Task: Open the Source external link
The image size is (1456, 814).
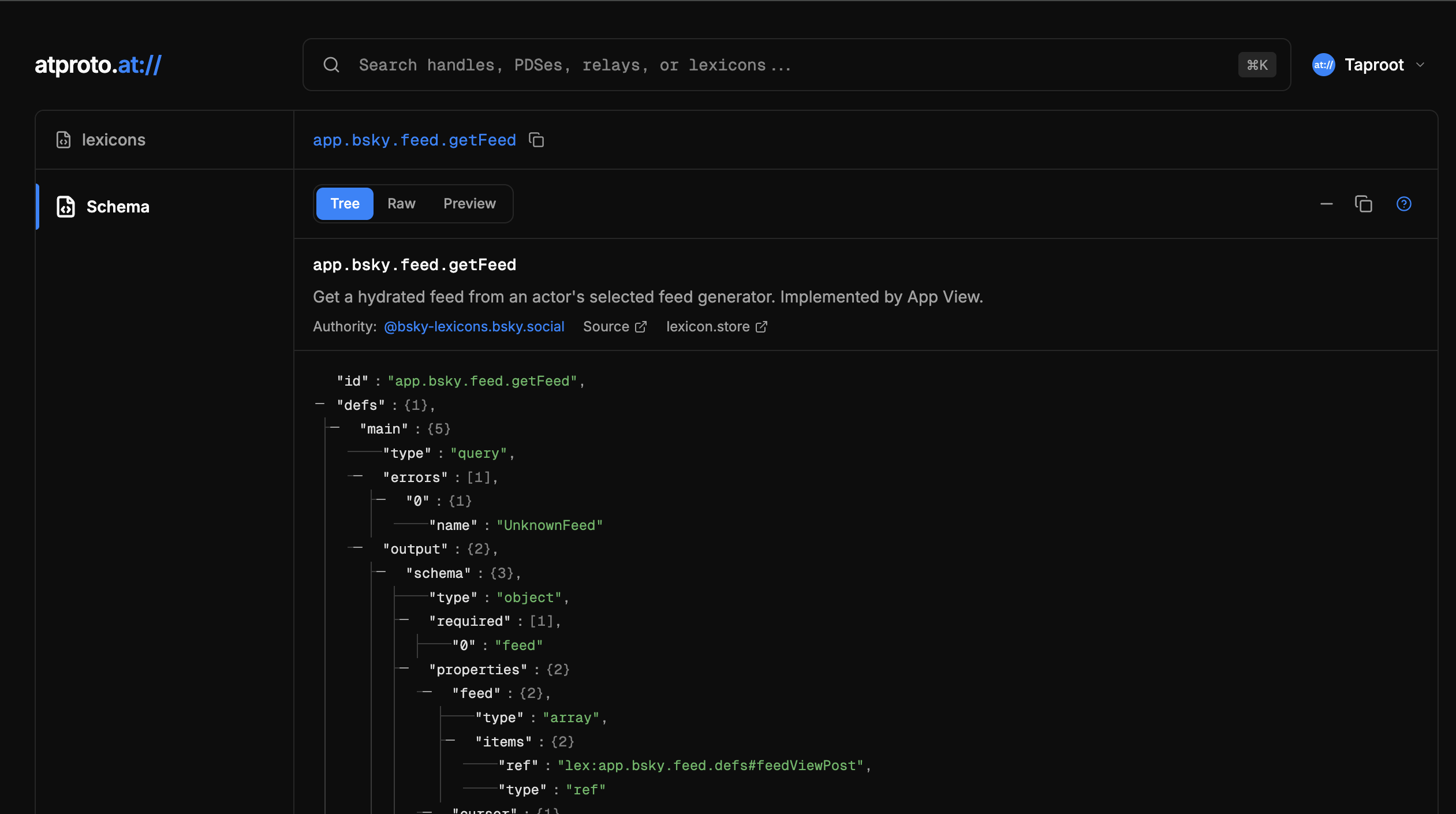Action: point(614,327)
